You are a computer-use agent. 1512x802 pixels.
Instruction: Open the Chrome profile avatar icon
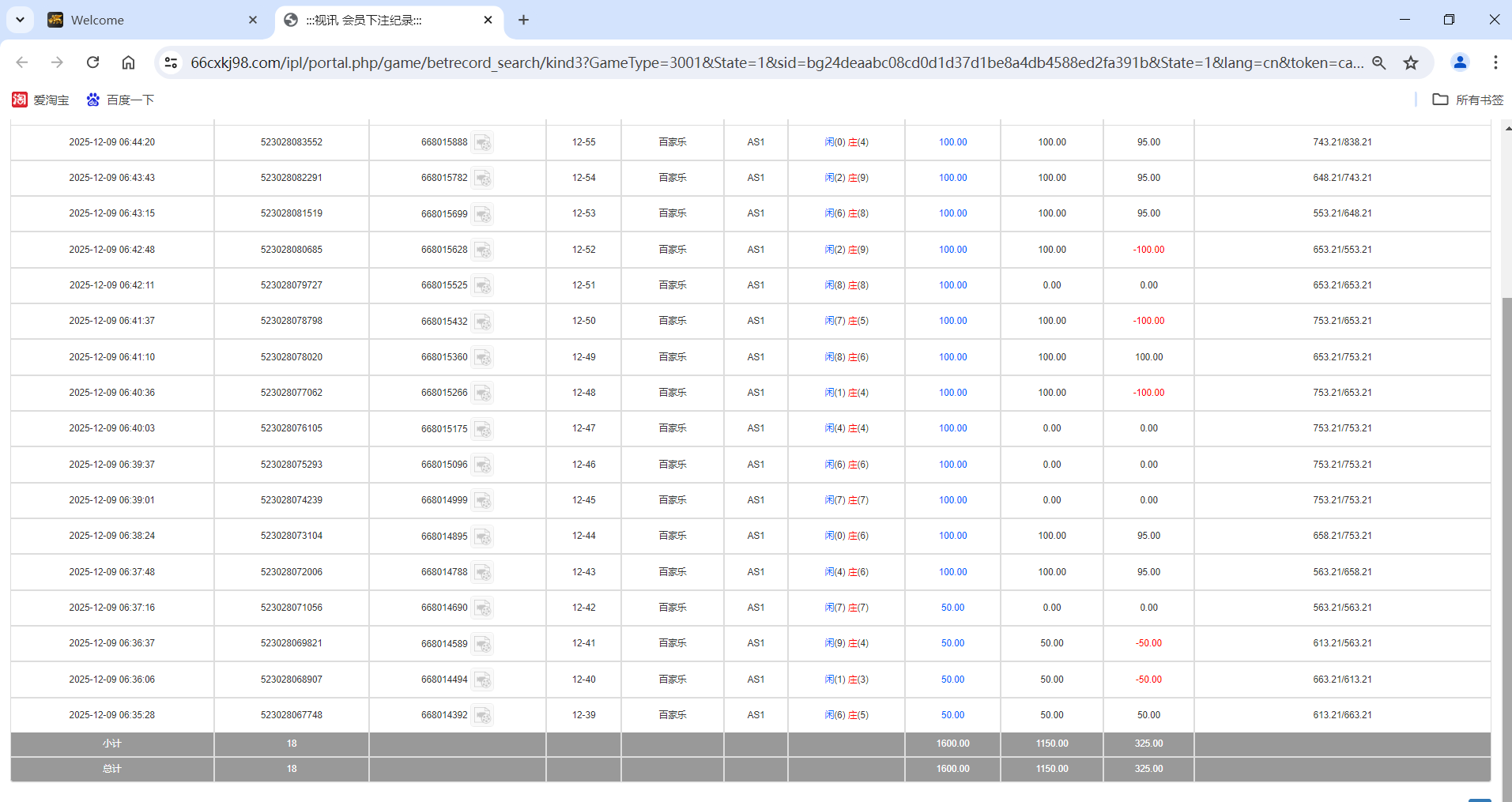point(1459,62)
